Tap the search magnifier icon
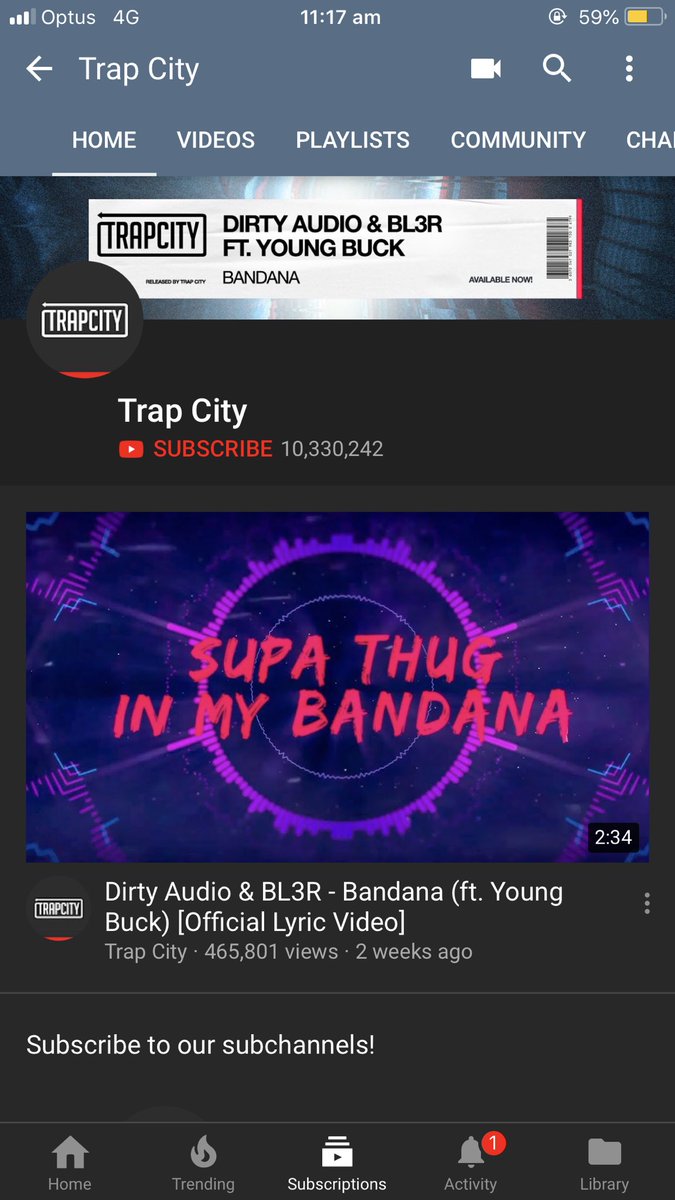Image resolution: width=675 pixels, height=1200 pixels. 557,69
